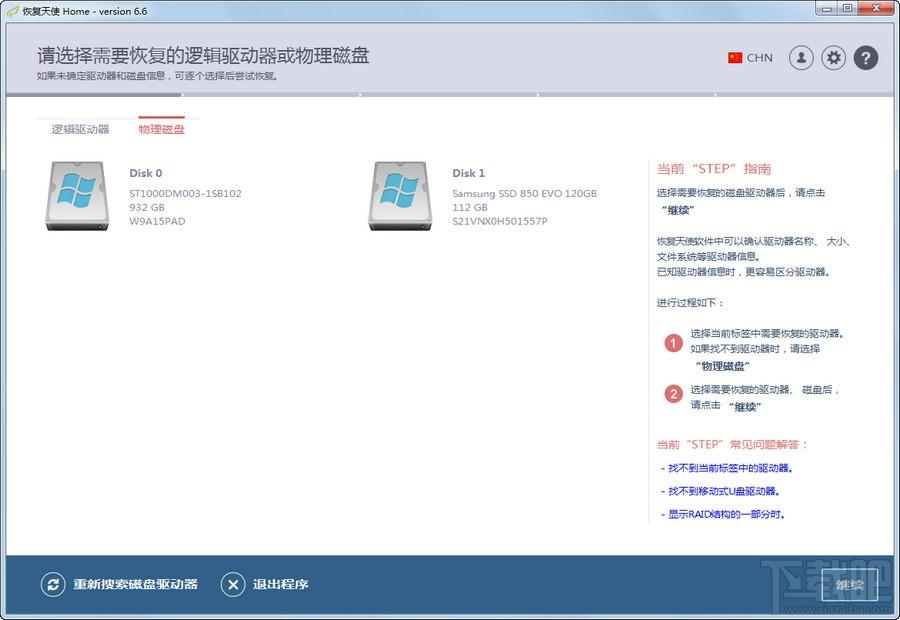Image resolution: width=900 pixels, height=620 pixels.
Task: Open the user account icon
Action: (801, 58)
